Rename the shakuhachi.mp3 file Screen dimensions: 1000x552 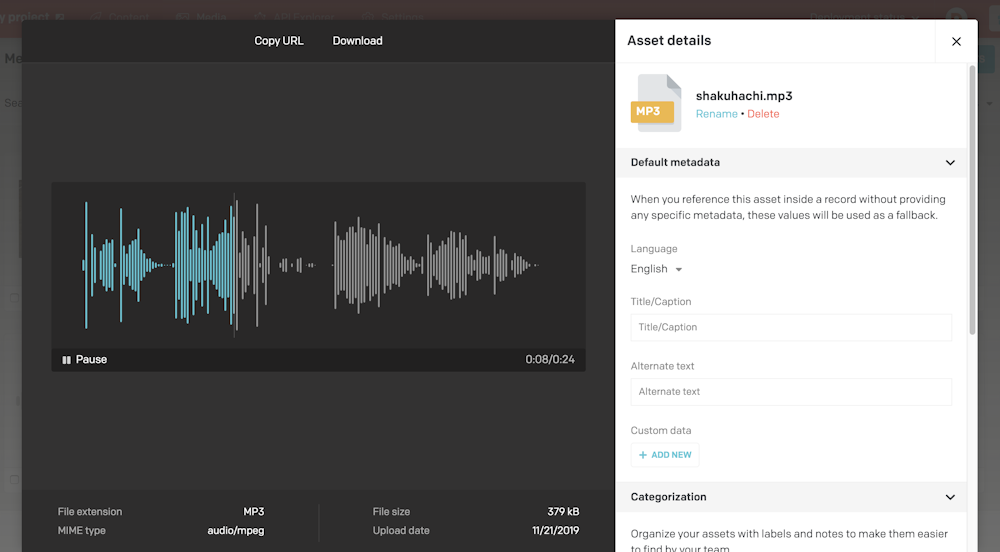point(716,114)
